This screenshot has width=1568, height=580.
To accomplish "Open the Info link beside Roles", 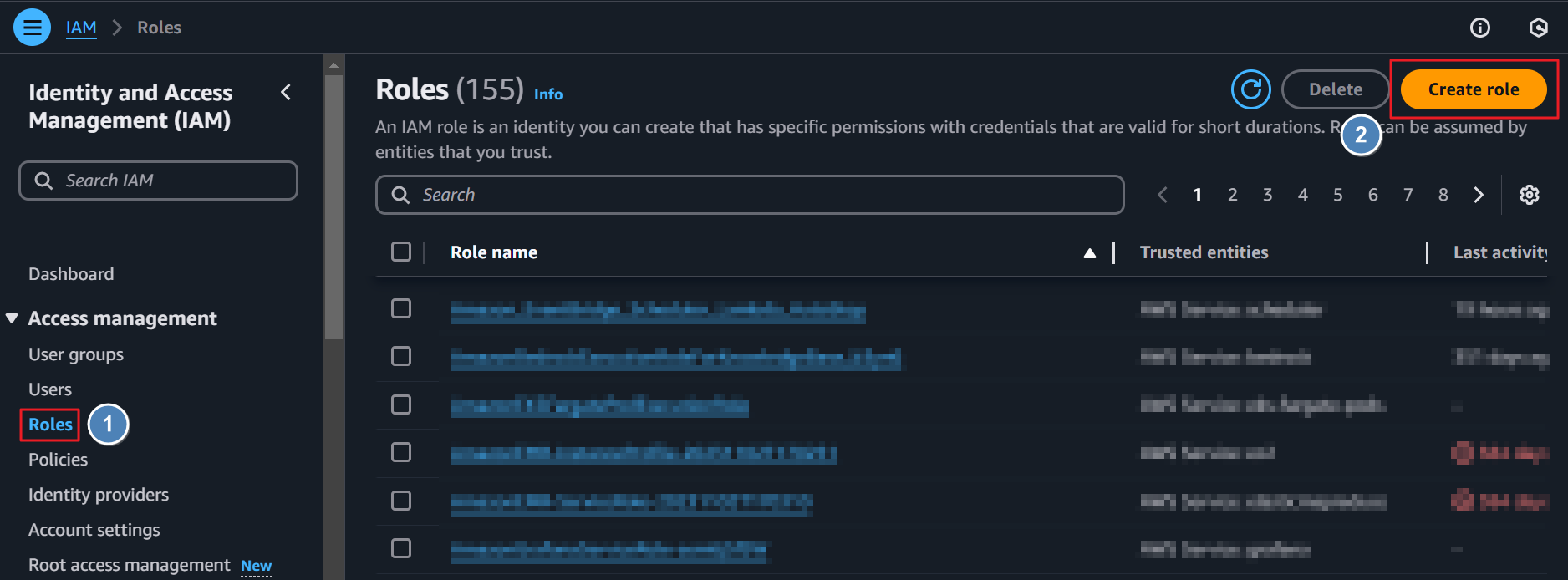I will (x=548, y=94).
